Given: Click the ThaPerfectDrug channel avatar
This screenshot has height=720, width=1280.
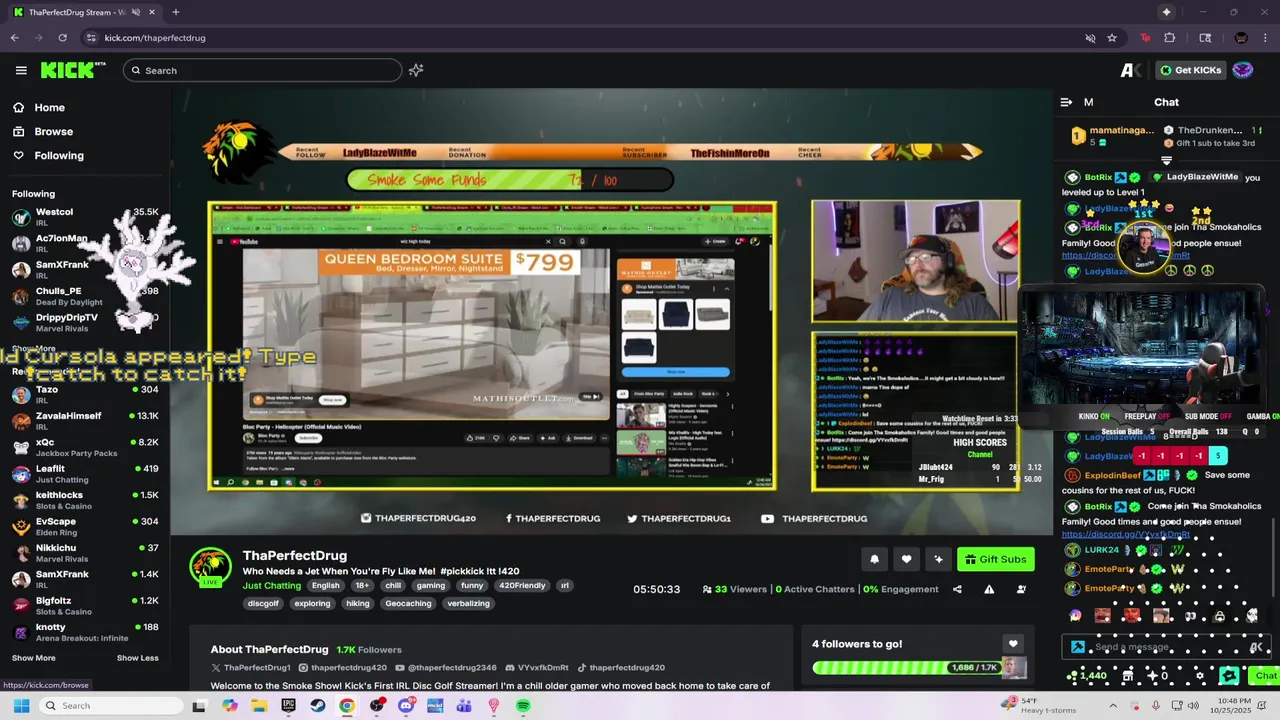Looking at the screenshot, I should [211, 566].
